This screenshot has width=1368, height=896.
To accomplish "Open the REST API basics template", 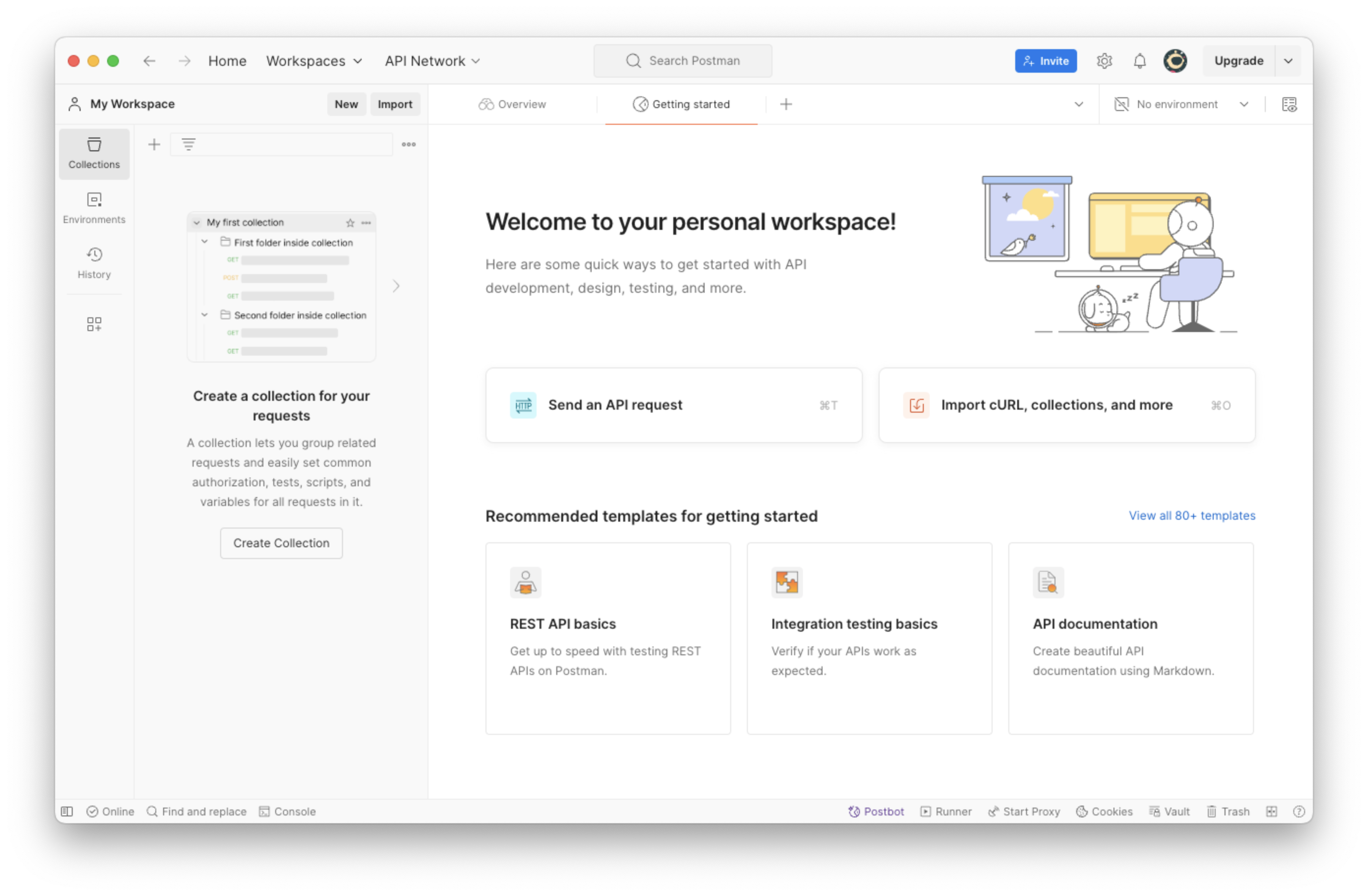I will pyautogui.click(x=608, y=638).
